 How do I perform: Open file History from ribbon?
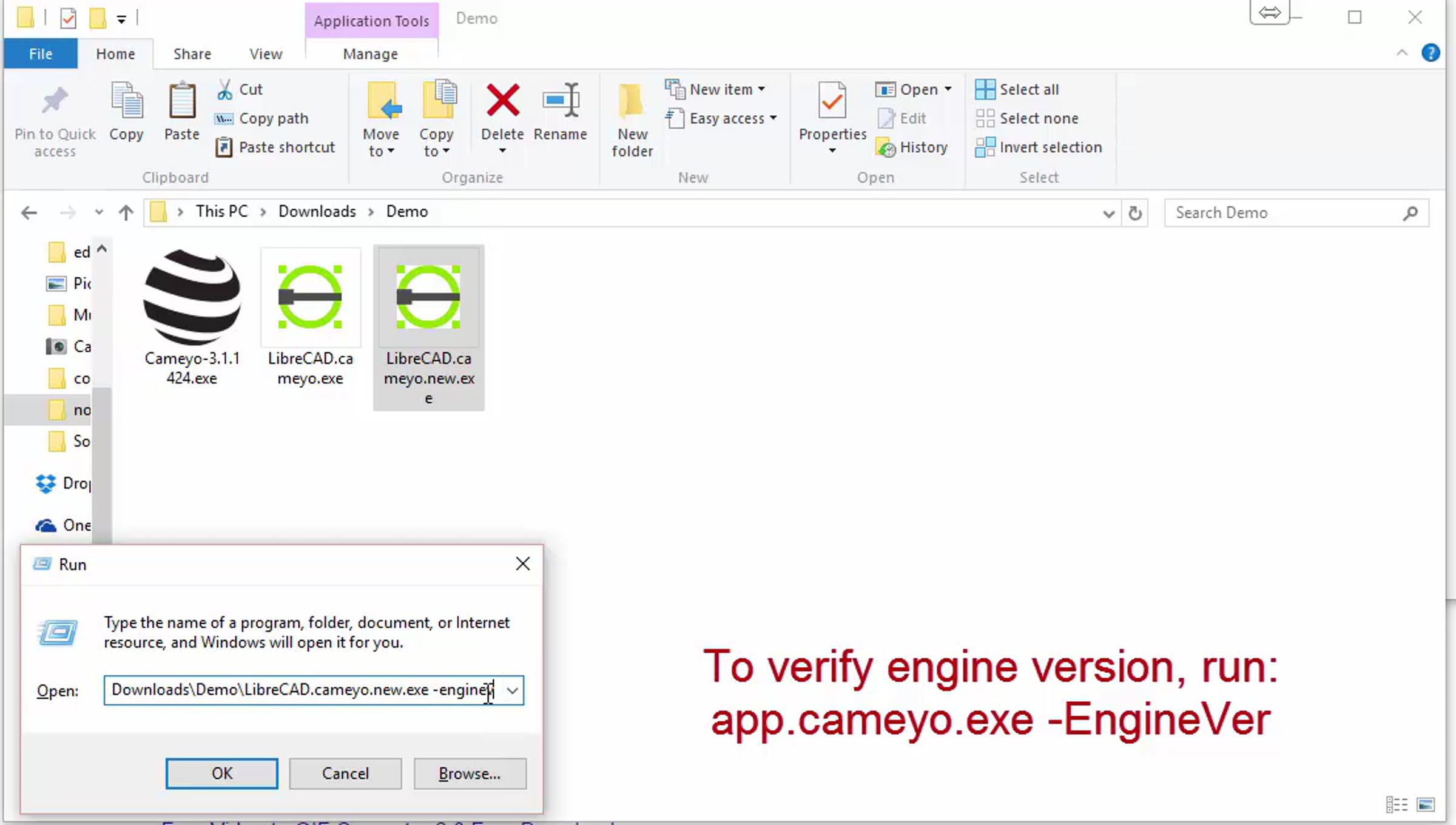[911, 147]
